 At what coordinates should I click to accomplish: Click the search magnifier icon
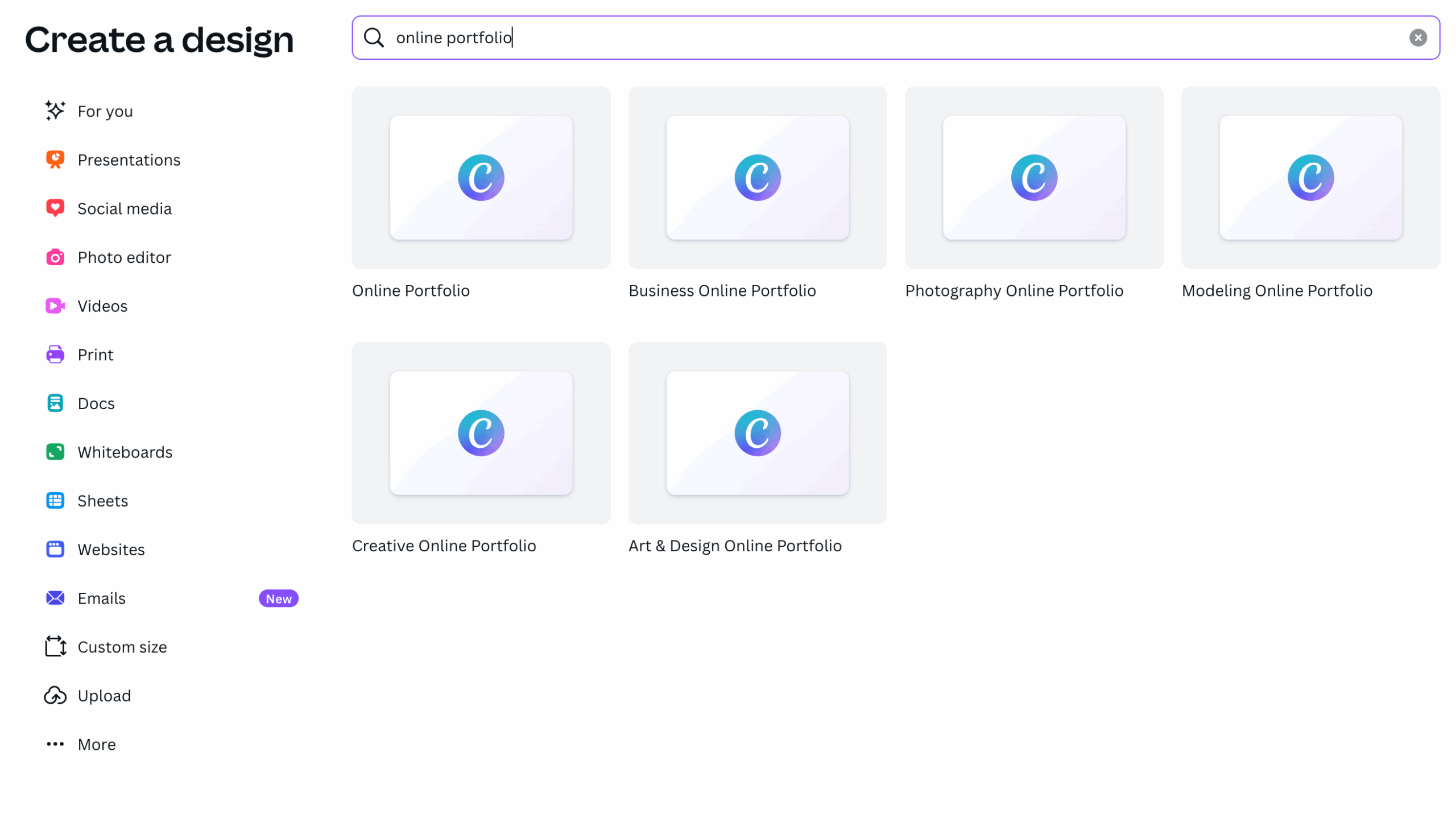373,38
